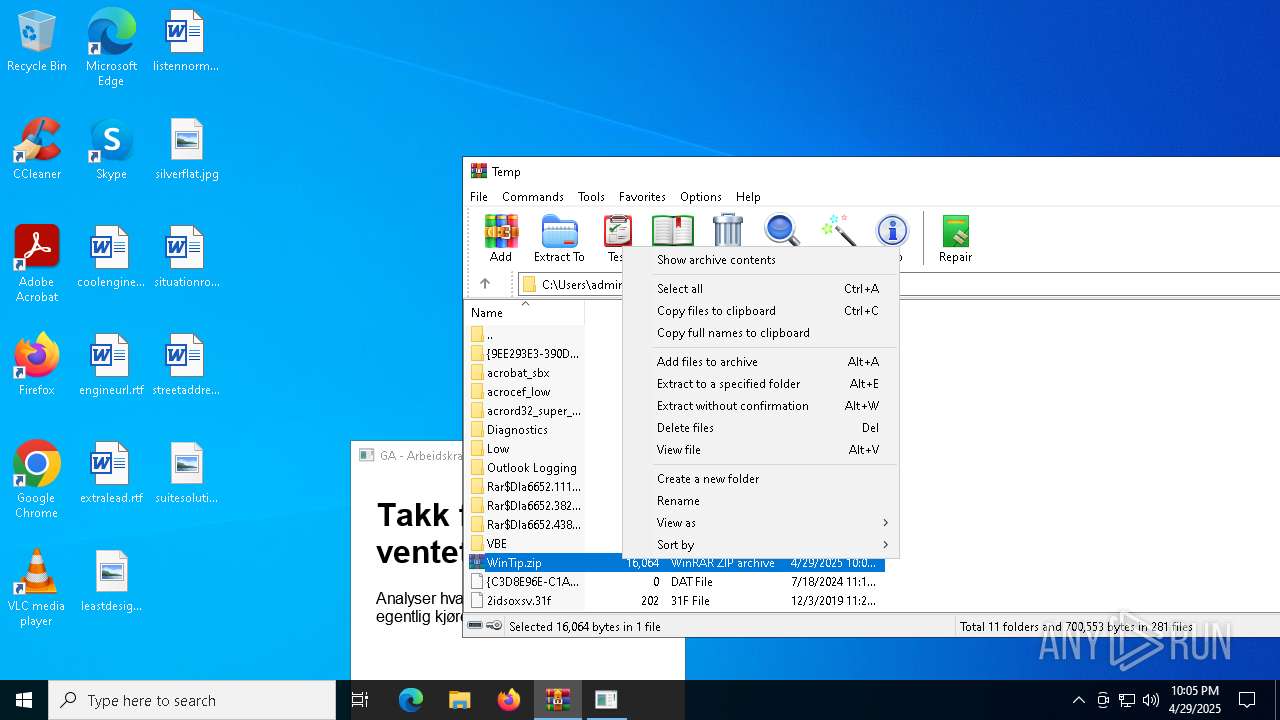
Task: Choose Select all in context menu
Action: pos(760,288)
